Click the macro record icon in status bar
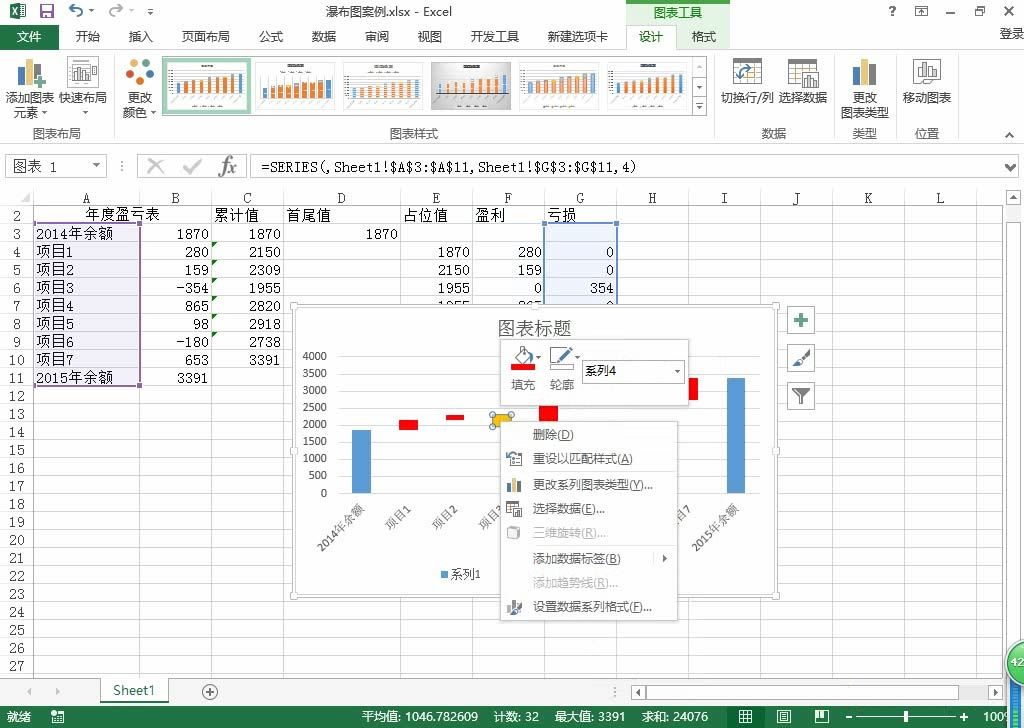Image resolution: width=1024 pixels, height=728 pixels. pos(57,716)
